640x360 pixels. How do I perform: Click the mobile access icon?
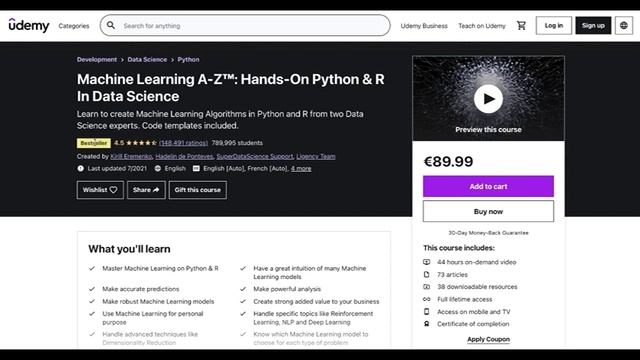427,311
